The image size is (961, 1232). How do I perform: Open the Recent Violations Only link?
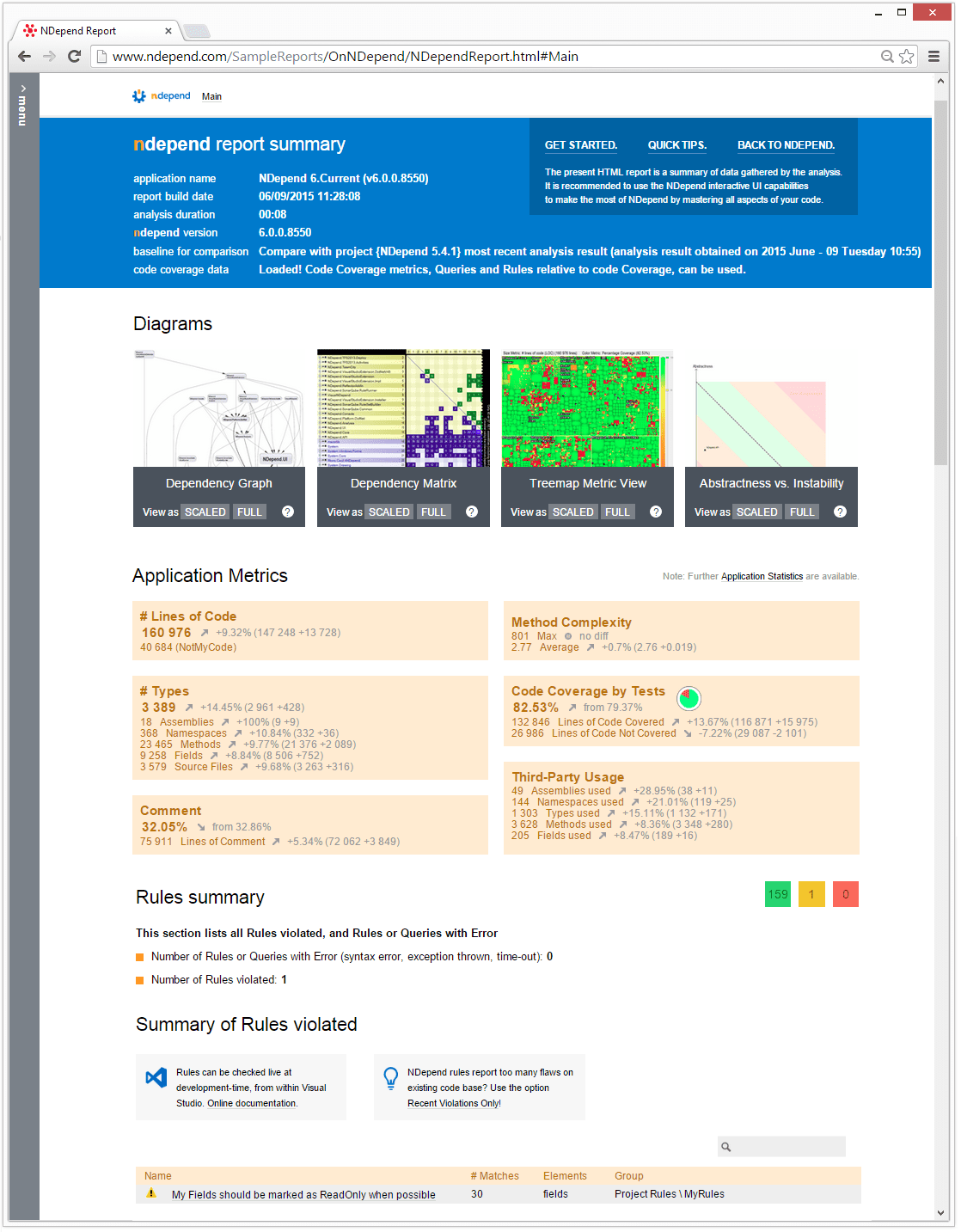(x=453, y=1103)
